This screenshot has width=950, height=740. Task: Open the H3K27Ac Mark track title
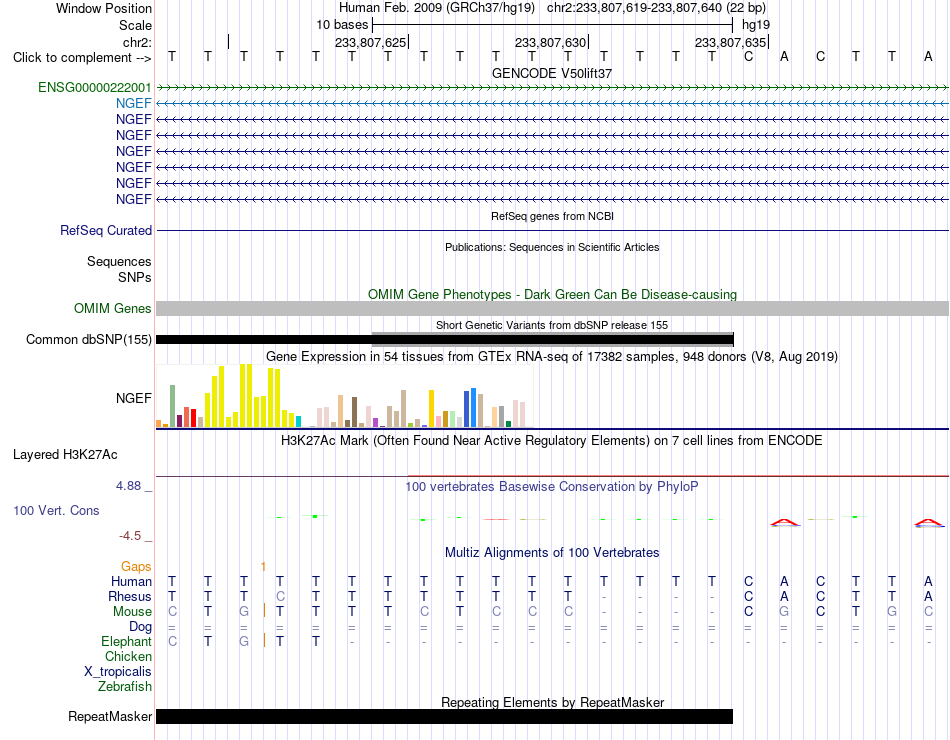[x=552, y=441]
